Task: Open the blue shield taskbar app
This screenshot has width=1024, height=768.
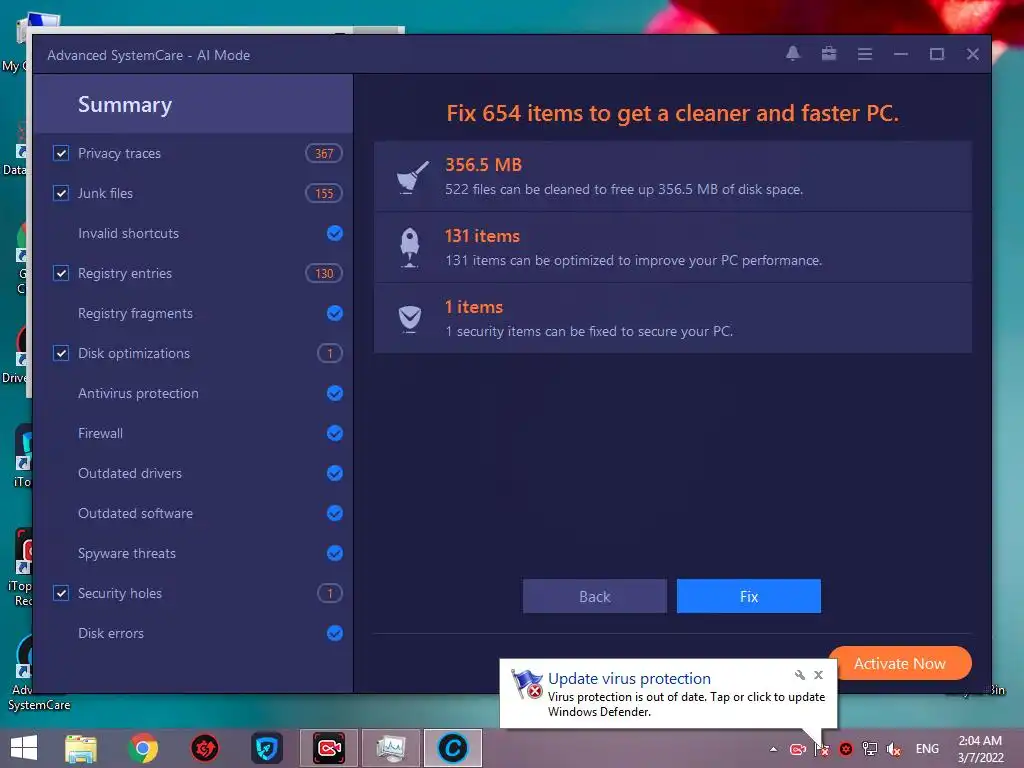Action: [x=266, y=748]
